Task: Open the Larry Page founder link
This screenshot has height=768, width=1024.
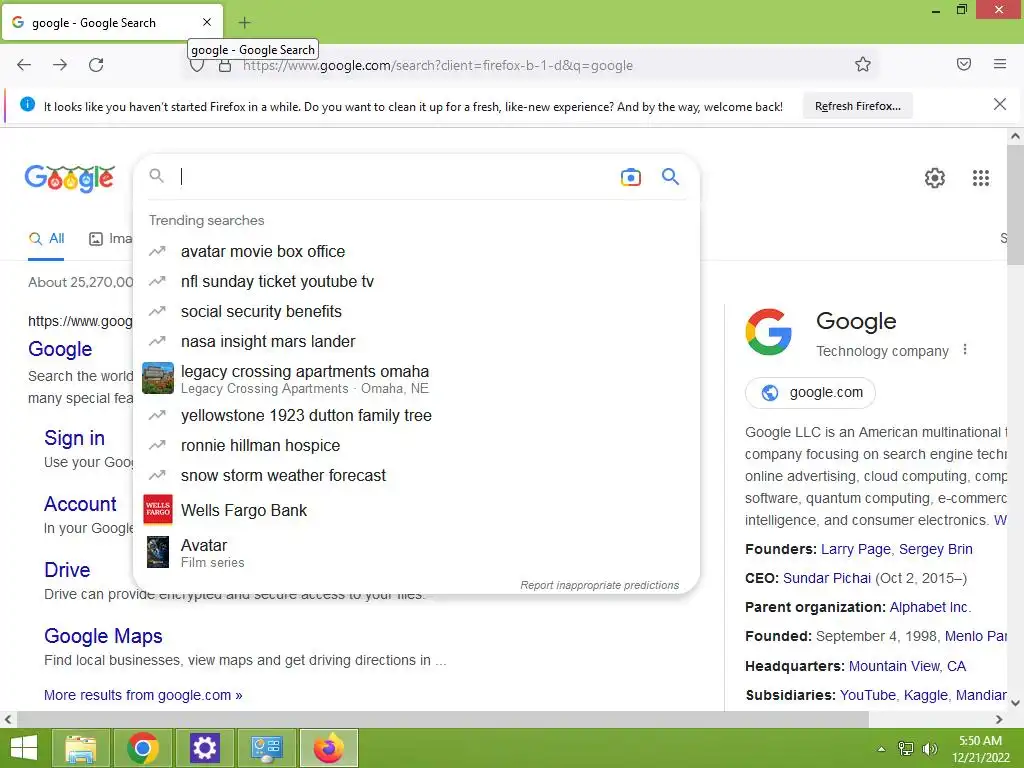Action: pos(856,549)
